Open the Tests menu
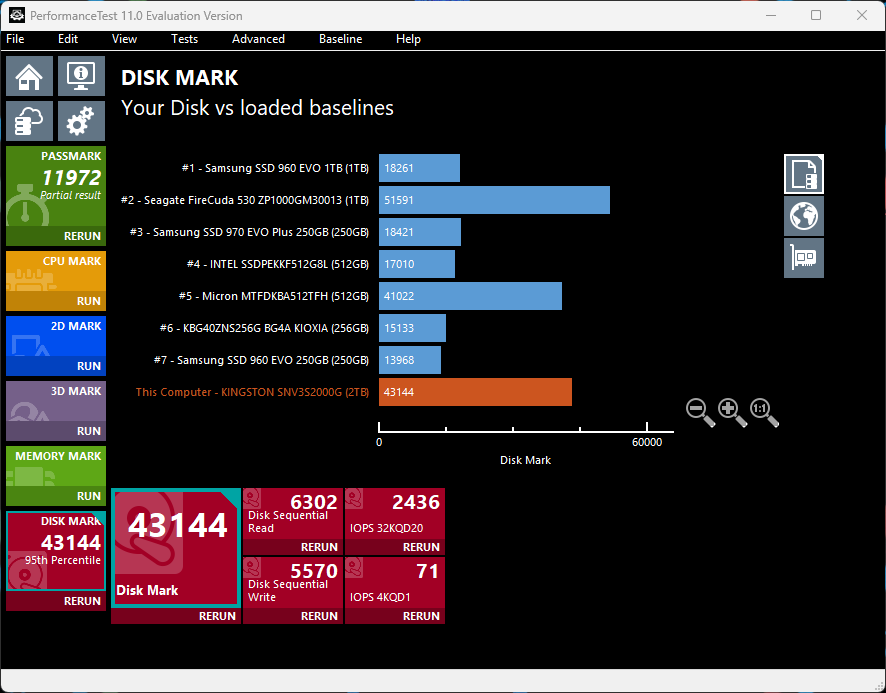 point(185,39)
